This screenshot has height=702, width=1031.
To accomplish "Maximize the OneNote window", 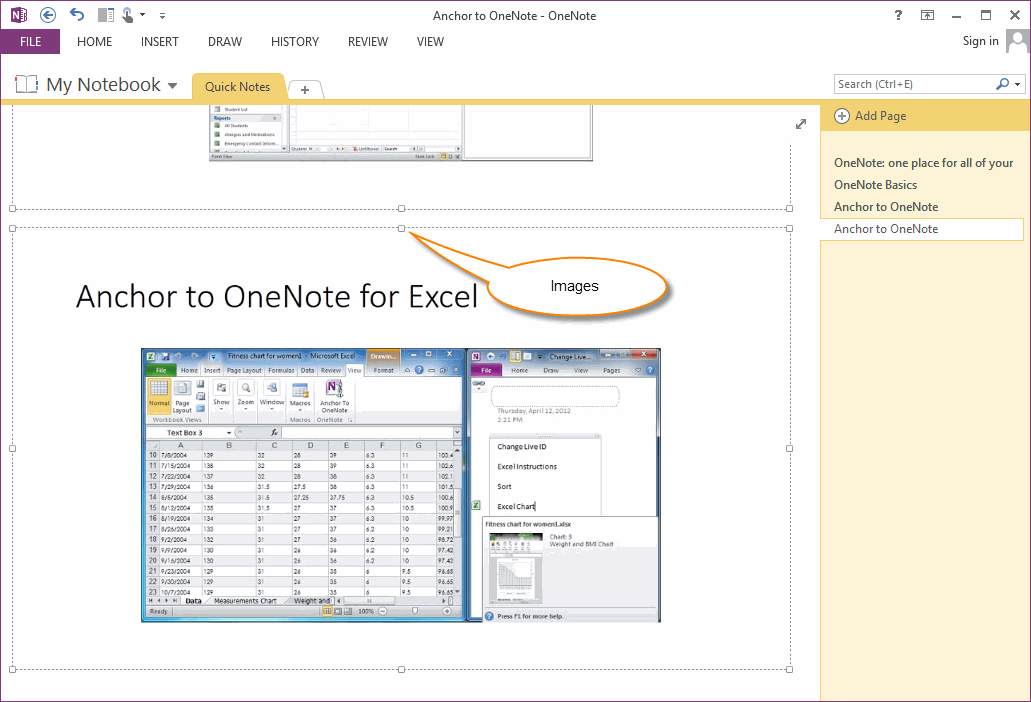I will tap(986, 15).
